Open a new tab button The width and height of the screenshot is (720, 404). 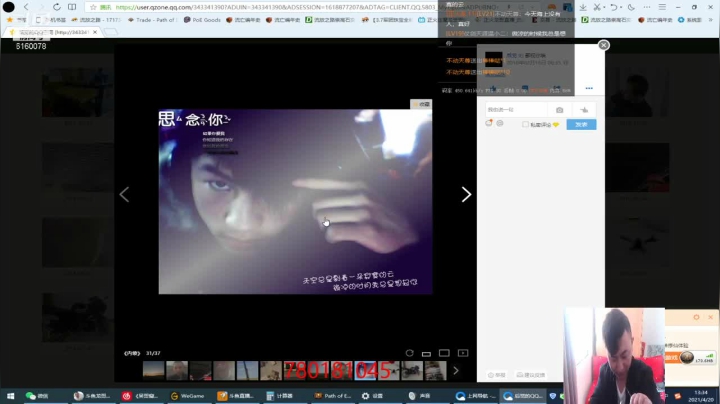click(x=110, y=32)
